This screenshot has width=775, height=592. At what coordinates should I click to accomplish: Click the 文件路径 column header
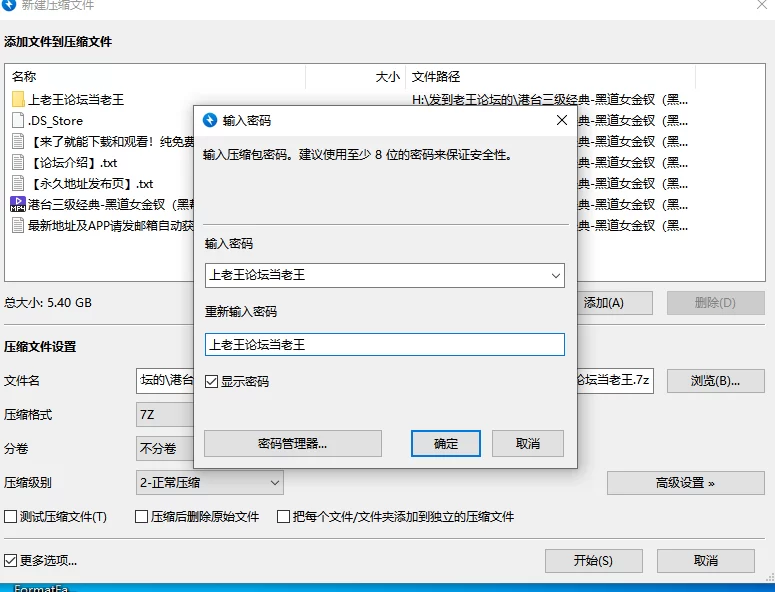pyautogui.click(x=550, y=77)
